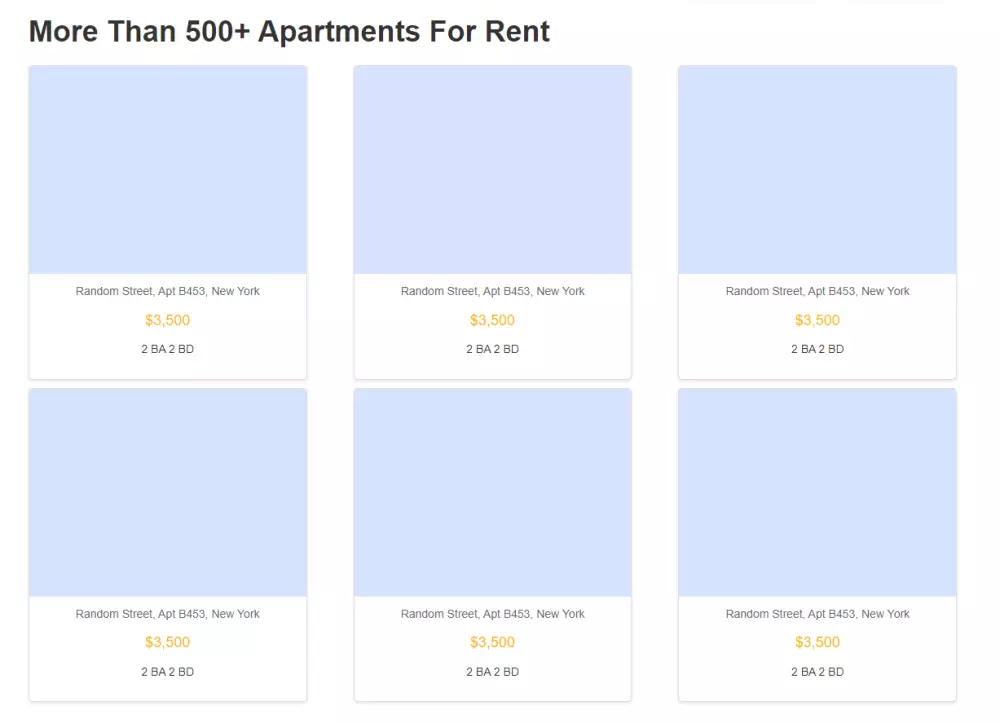This screenshot has height=723, width=1000.
Task: Click the $3,500 price in bottom-right card
Action: pyautogui.click(x=817, y=642)
